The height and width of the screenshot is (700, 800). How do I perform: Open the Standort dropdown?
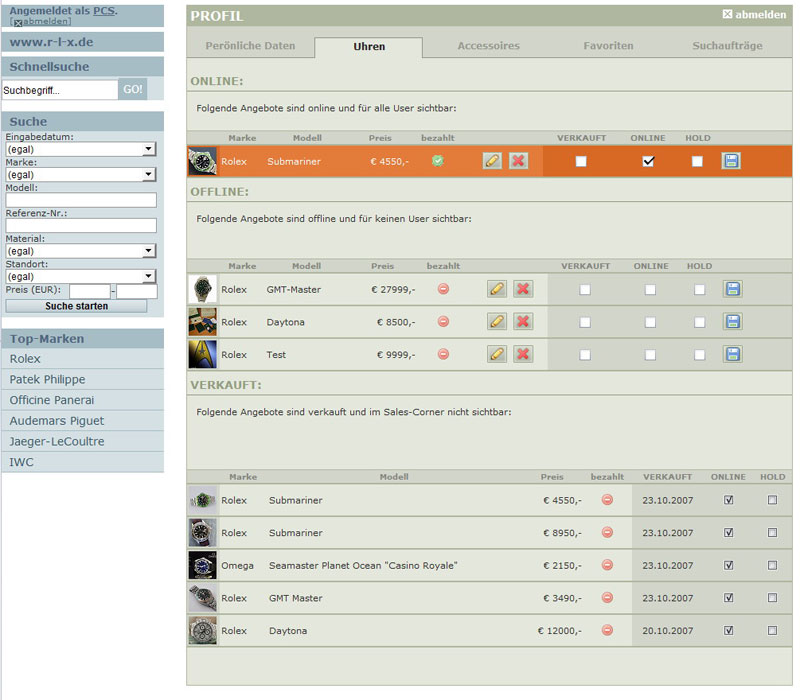tap(81, 277)
